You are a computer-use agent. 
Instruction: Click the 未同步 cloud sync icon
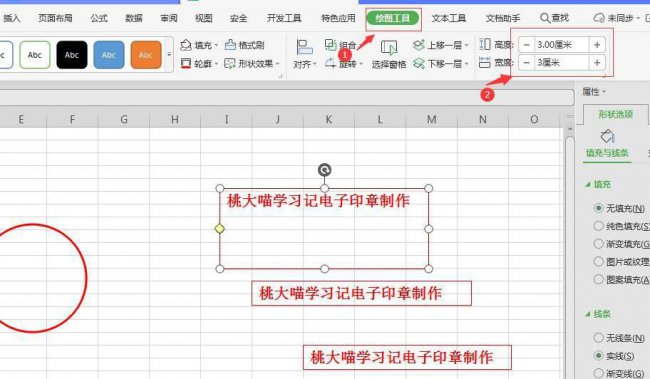coord(599,18)
